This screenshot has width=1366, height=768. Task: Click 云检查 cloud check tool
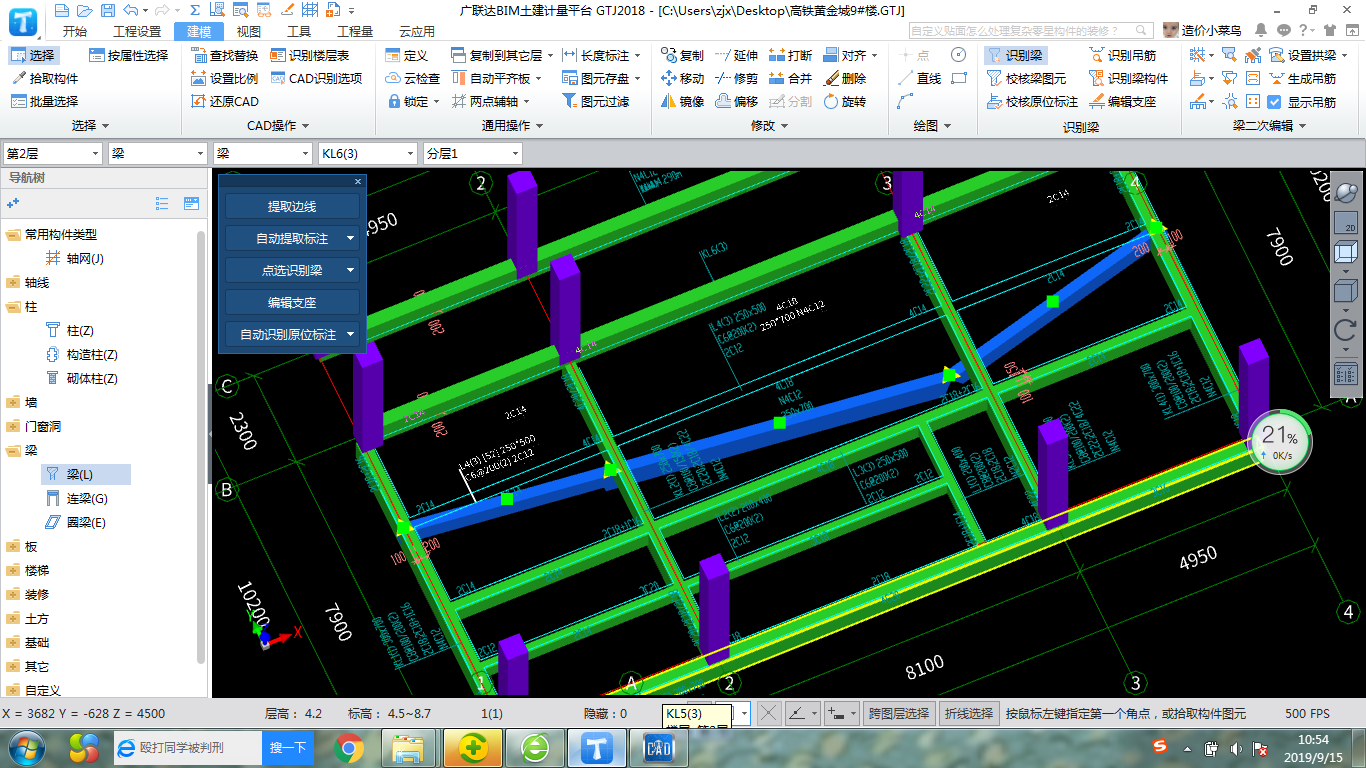[413, 78]
